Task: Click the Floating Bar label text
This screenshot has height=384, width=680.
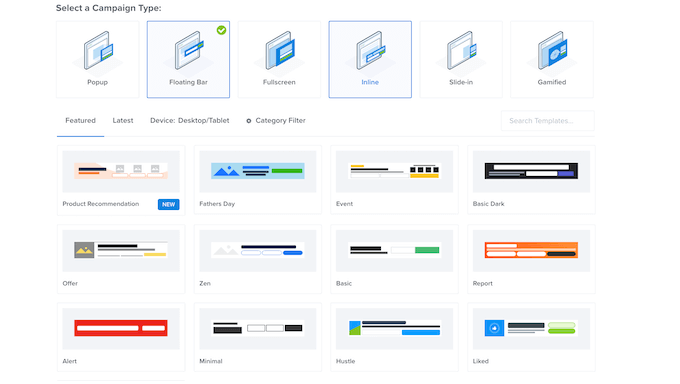Action: pyautogui.click(x=188, y=82)
